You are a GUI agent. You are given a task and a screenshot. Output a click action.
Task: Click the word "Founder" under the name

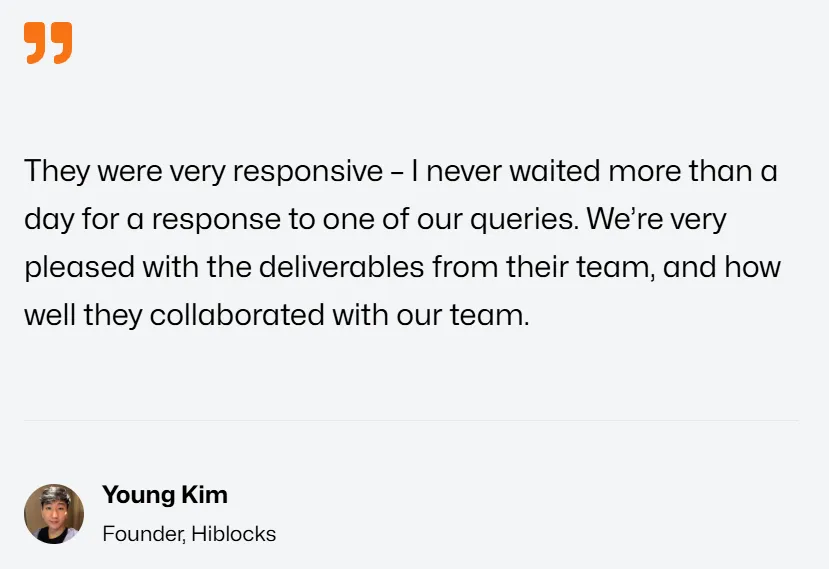pos(141,534)
